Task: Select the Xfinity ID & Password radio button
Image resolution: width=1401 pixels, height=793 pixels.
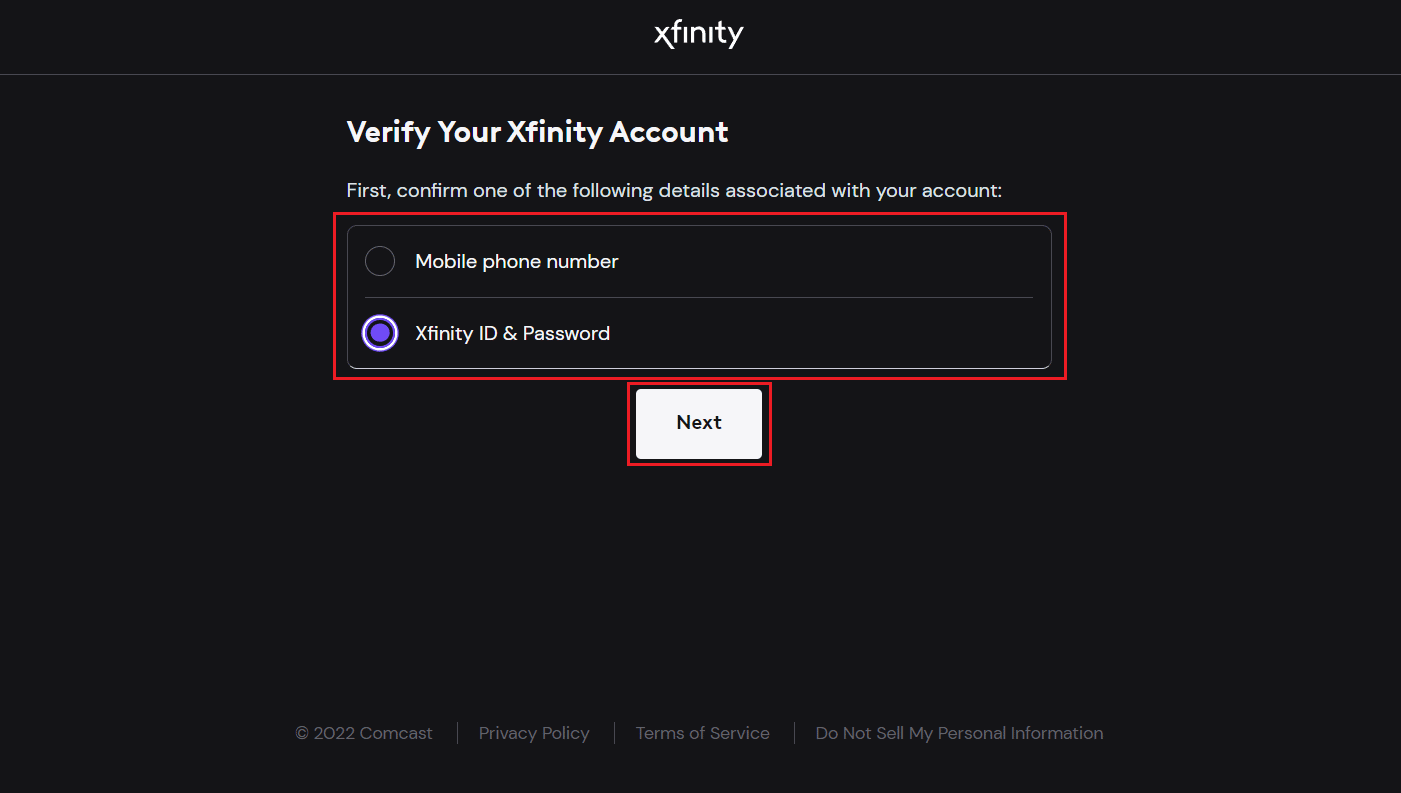Action: click(x=380, y=333)
